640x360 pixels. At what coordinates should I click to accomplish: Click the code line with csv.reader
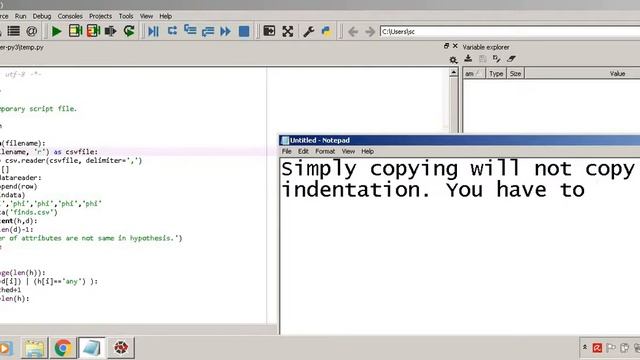[71, 160]
